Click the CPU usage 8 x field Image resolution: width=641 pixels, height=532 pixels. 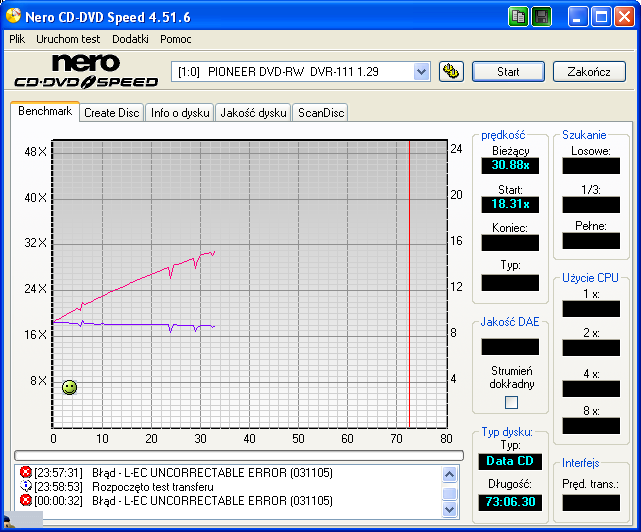coord(591,426)
